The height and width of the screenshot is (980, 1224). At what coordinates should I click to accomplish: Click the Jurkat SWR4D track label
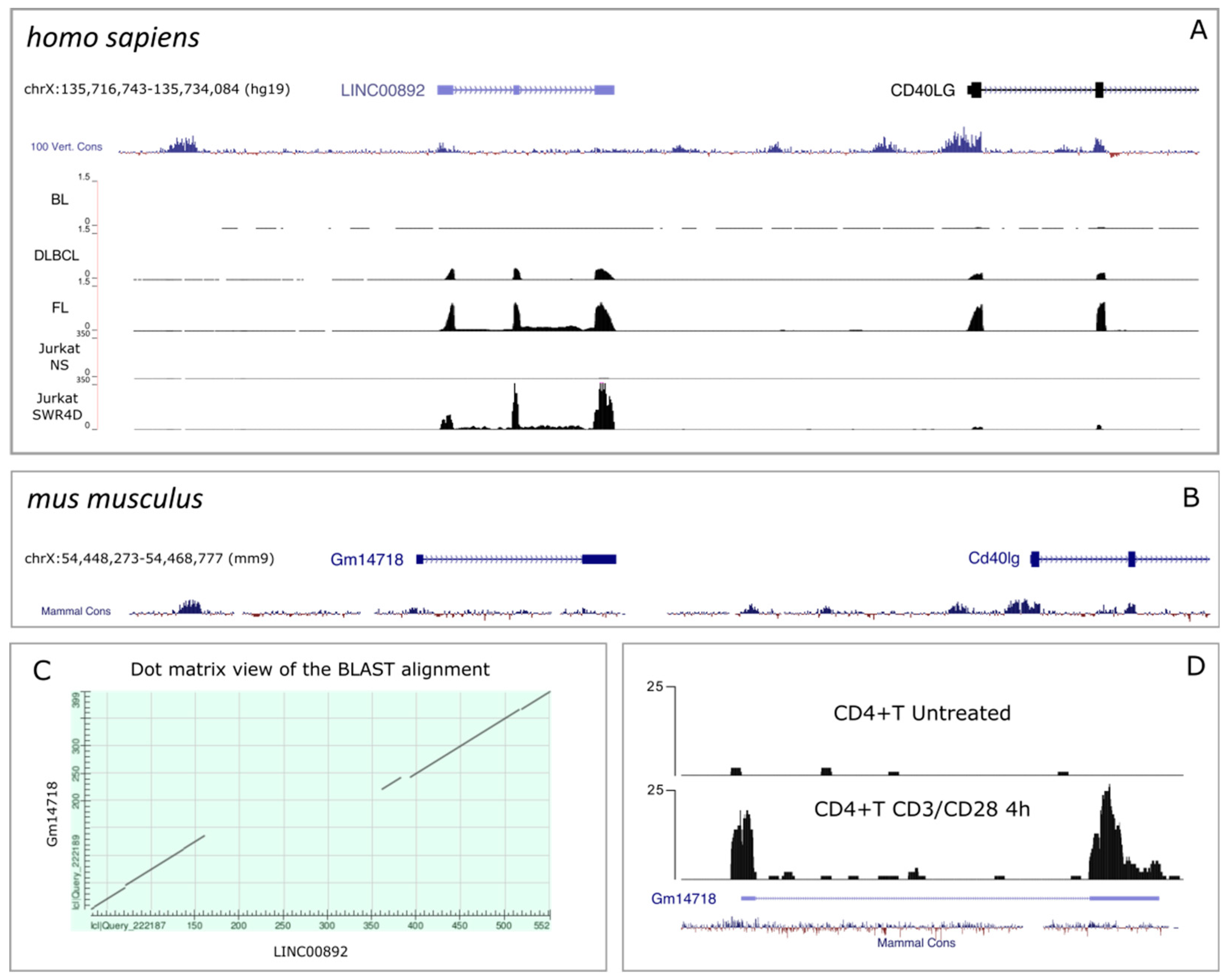pyautogui.click(x=57, y=406)
